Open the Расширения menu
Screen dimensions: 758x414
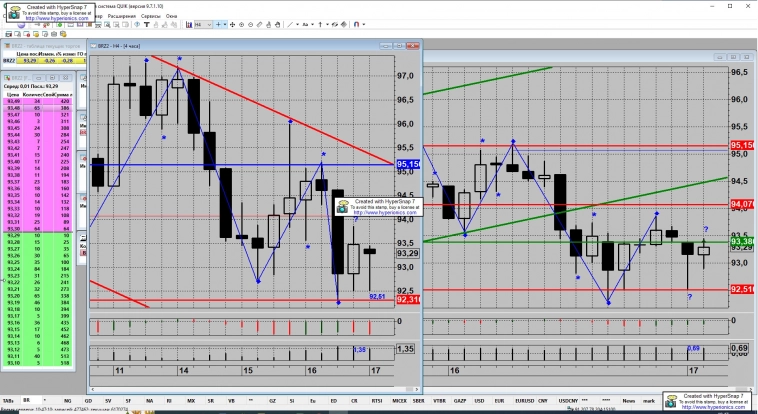tap(121, 16)
